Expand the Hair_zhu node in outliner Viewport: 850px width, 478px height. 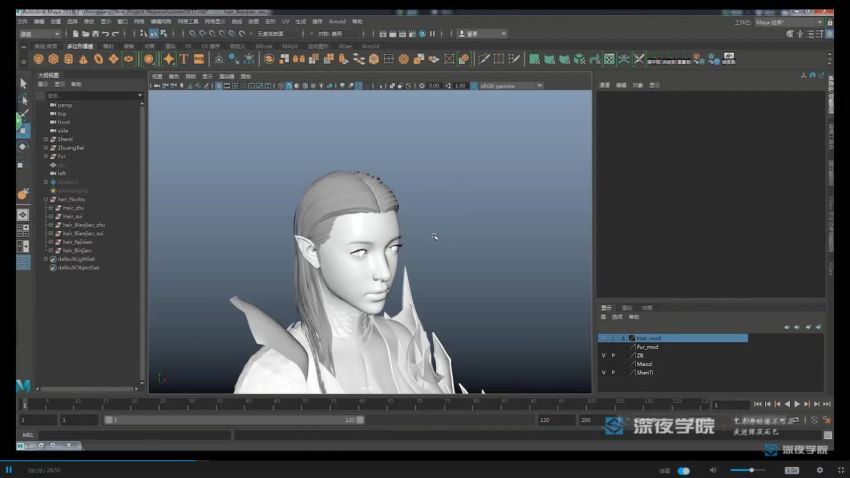(51, 208)
